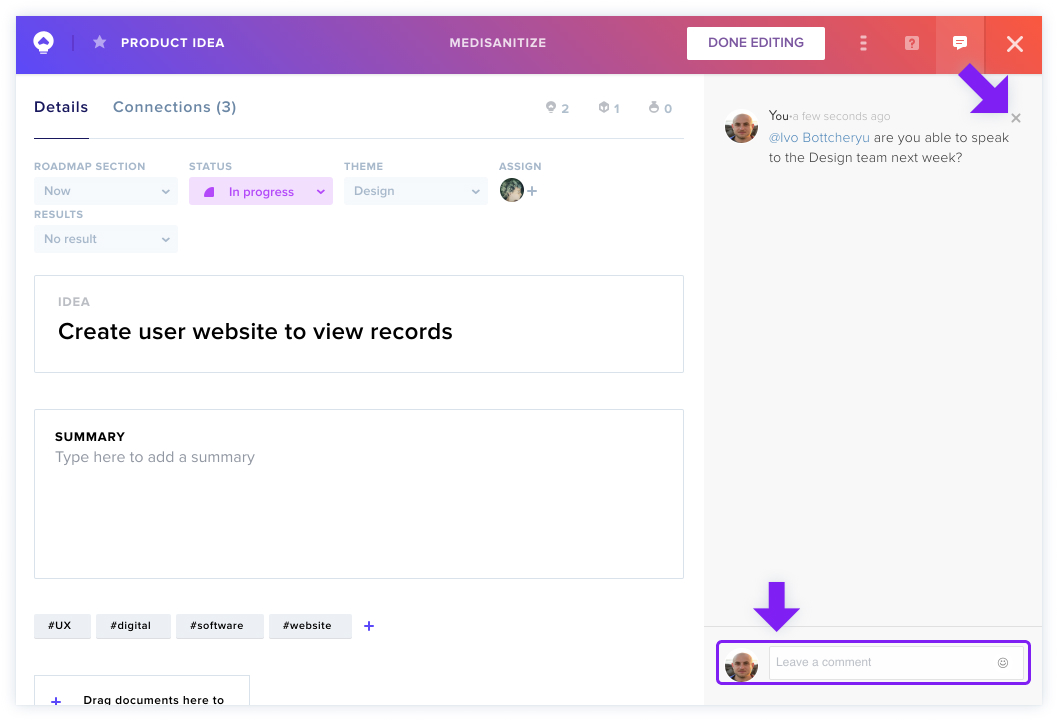The width and height of the screenshot is (1058, 721).
Task: Click the Done Editing button
Action: pyautogui.click(x=756, y=43)
